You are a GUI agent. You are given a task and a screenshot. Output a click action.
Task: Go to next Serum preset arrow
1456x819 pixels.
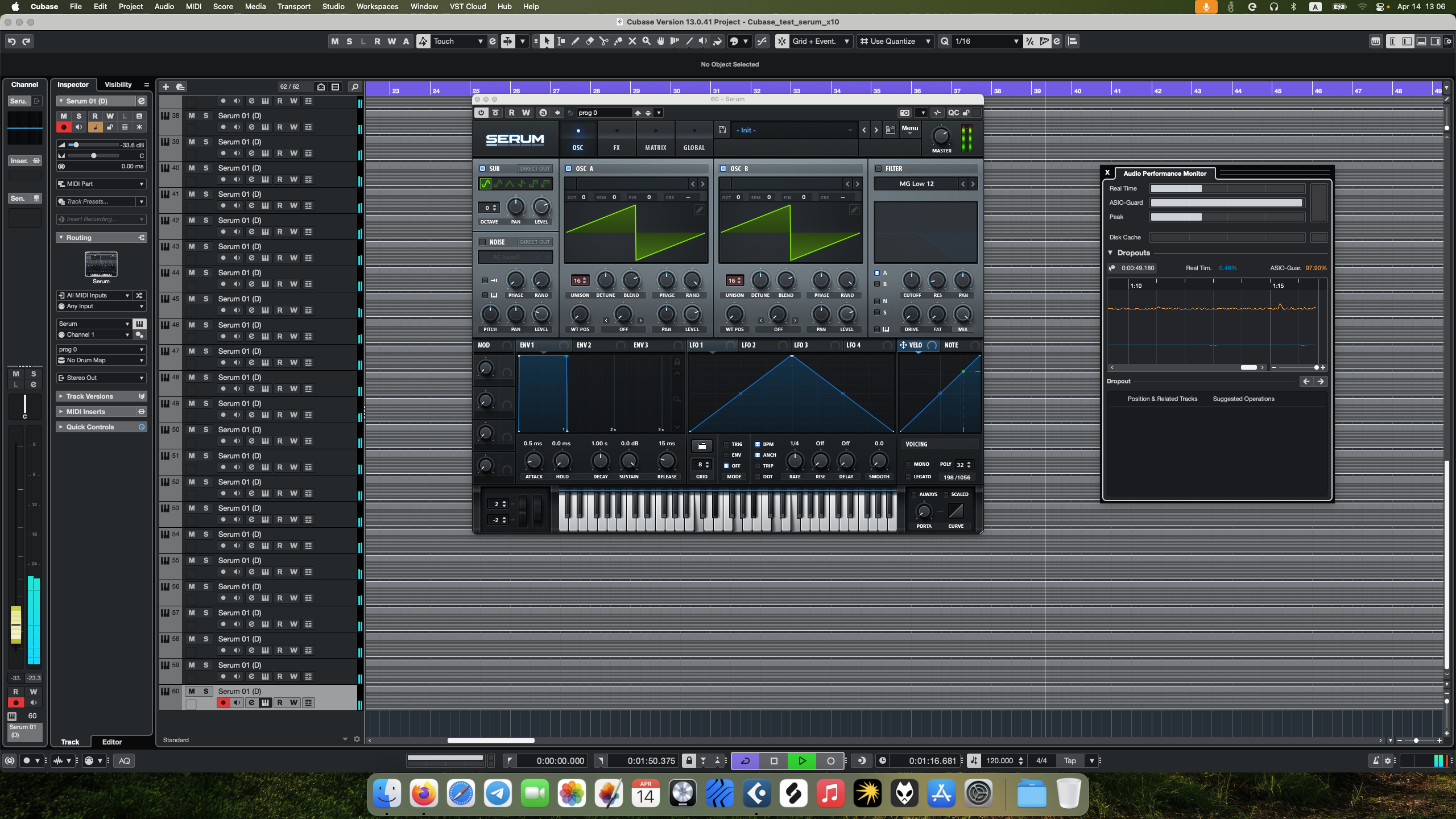pyautogui.click(x=876, y=130)
